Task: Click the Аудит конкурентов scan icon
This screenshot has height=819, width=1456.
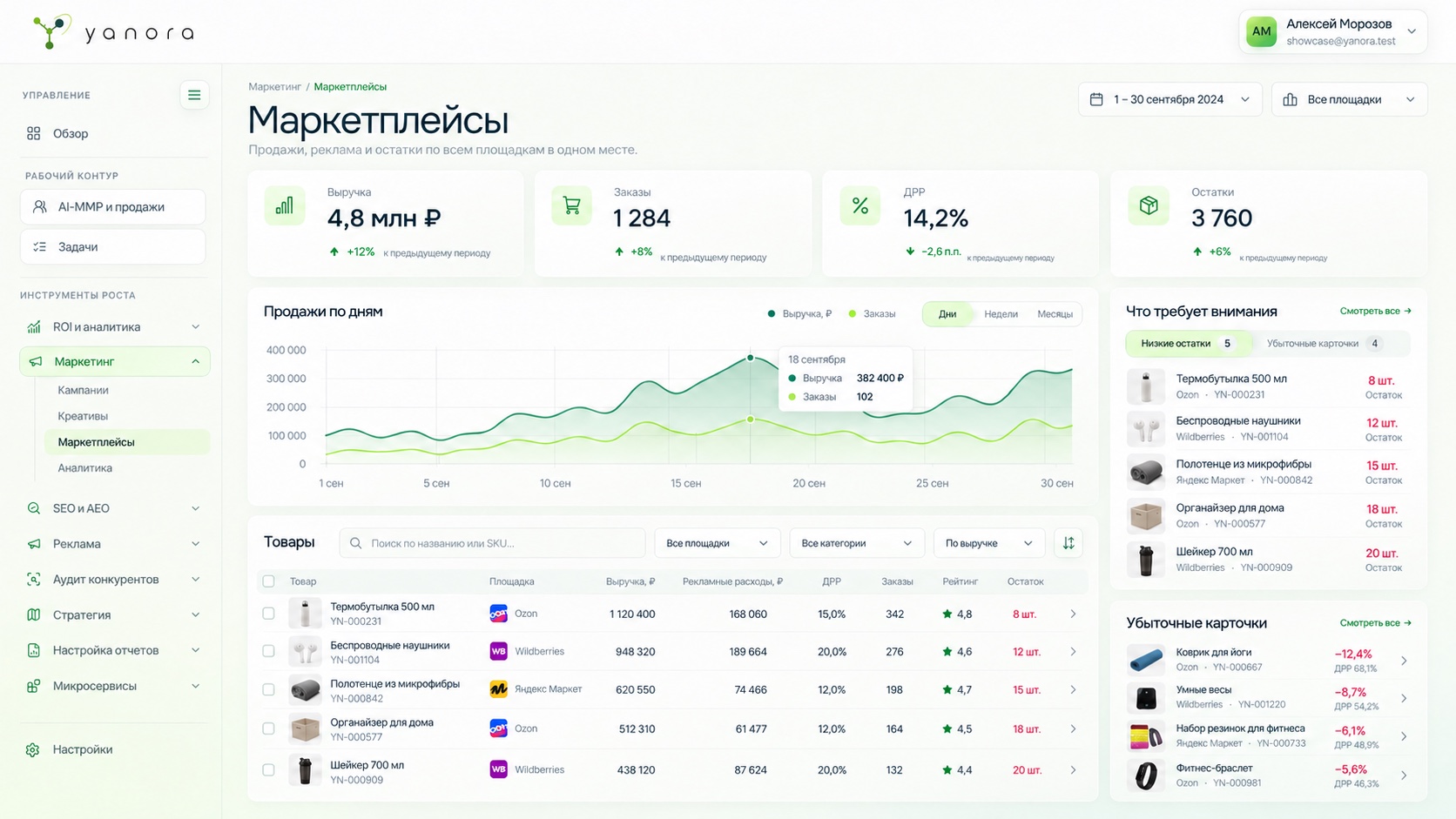Action: coord(34,580)
